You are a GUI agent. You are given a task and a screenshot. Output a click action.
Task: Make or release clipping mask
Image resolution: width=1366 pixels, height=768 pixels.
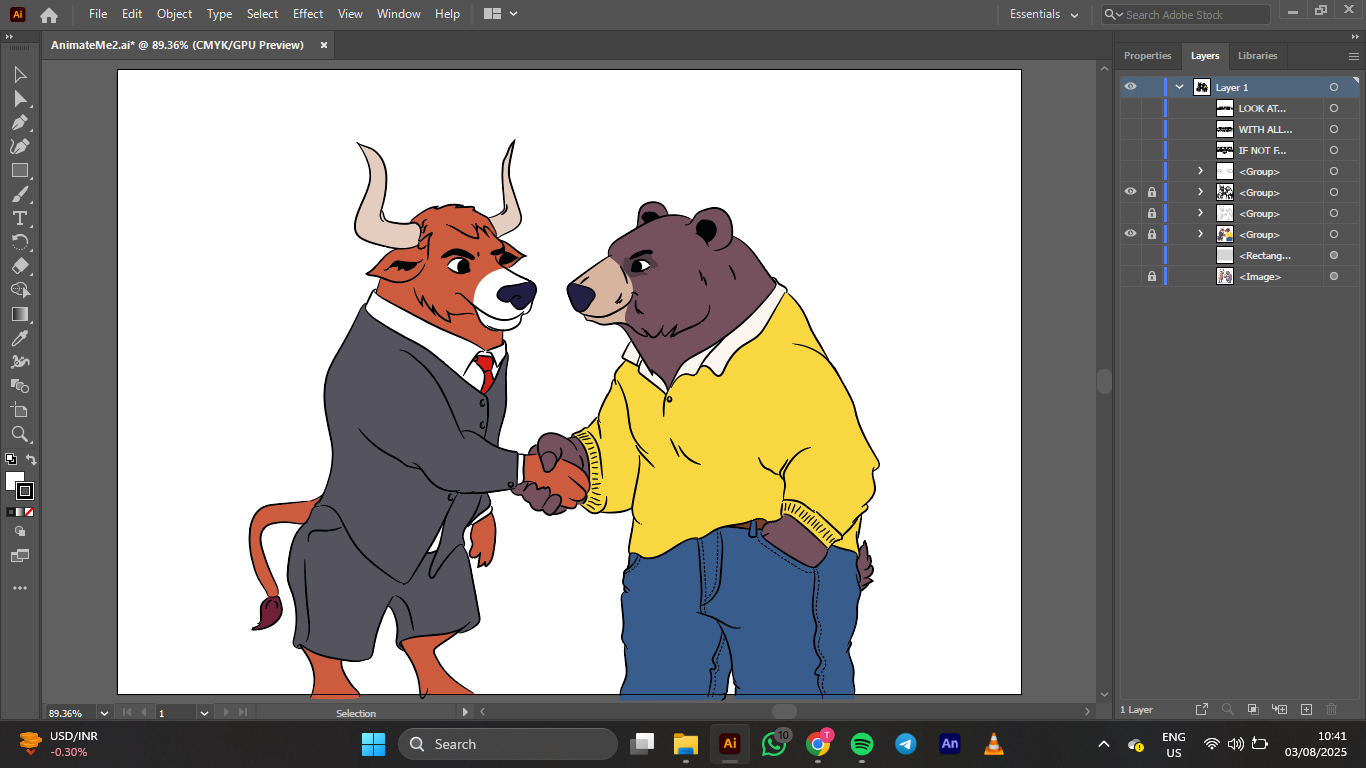(1253, 710)
